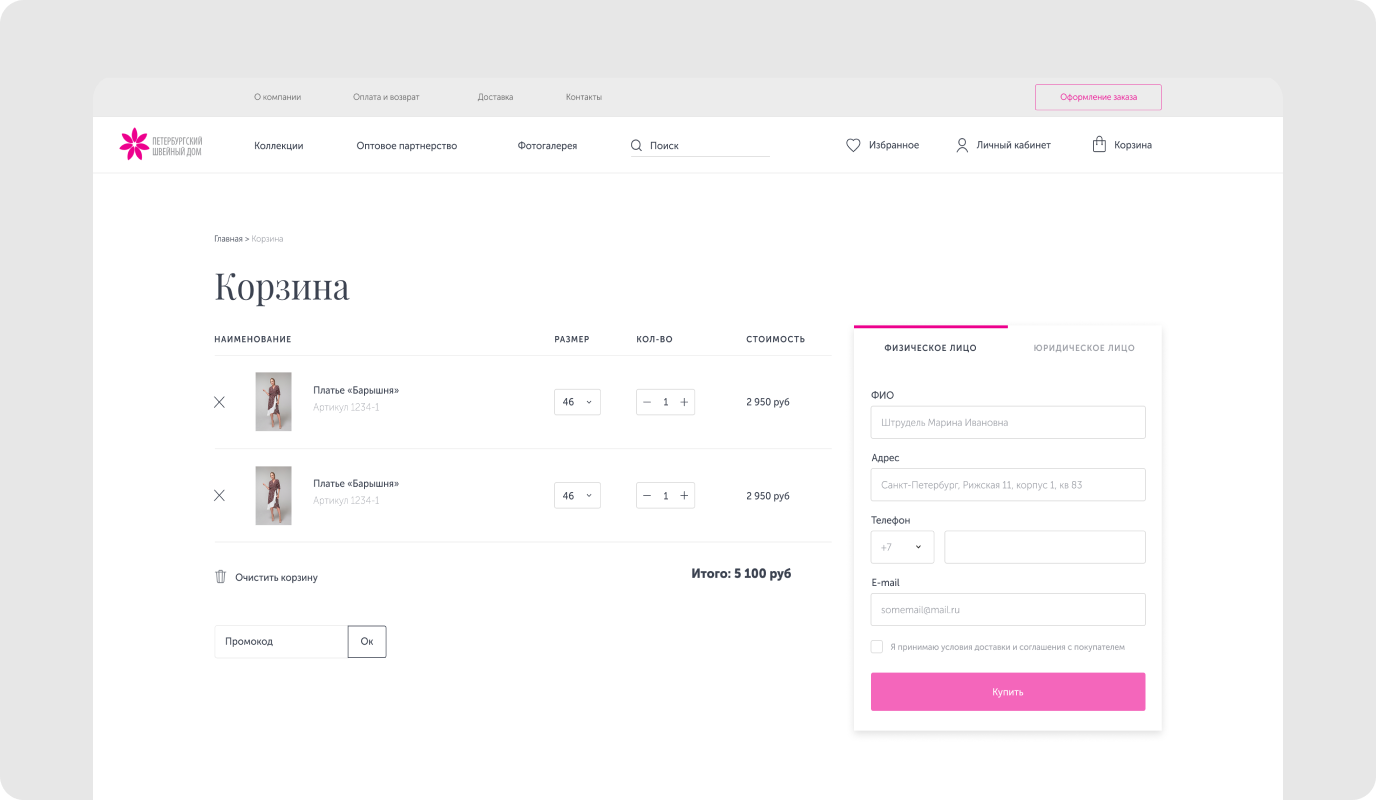
Task: Open the +7 phone country code dropdown
Action: (902, 547)
